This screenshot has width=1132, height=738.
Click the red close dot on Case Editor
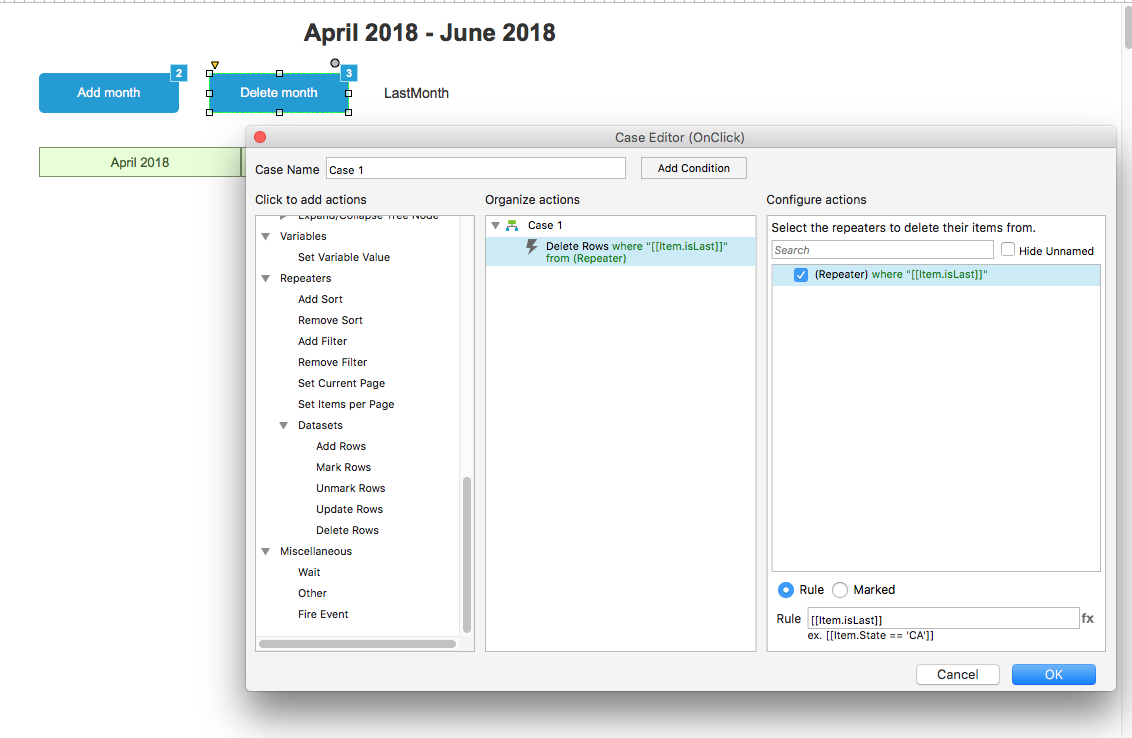tap(260, 137)
